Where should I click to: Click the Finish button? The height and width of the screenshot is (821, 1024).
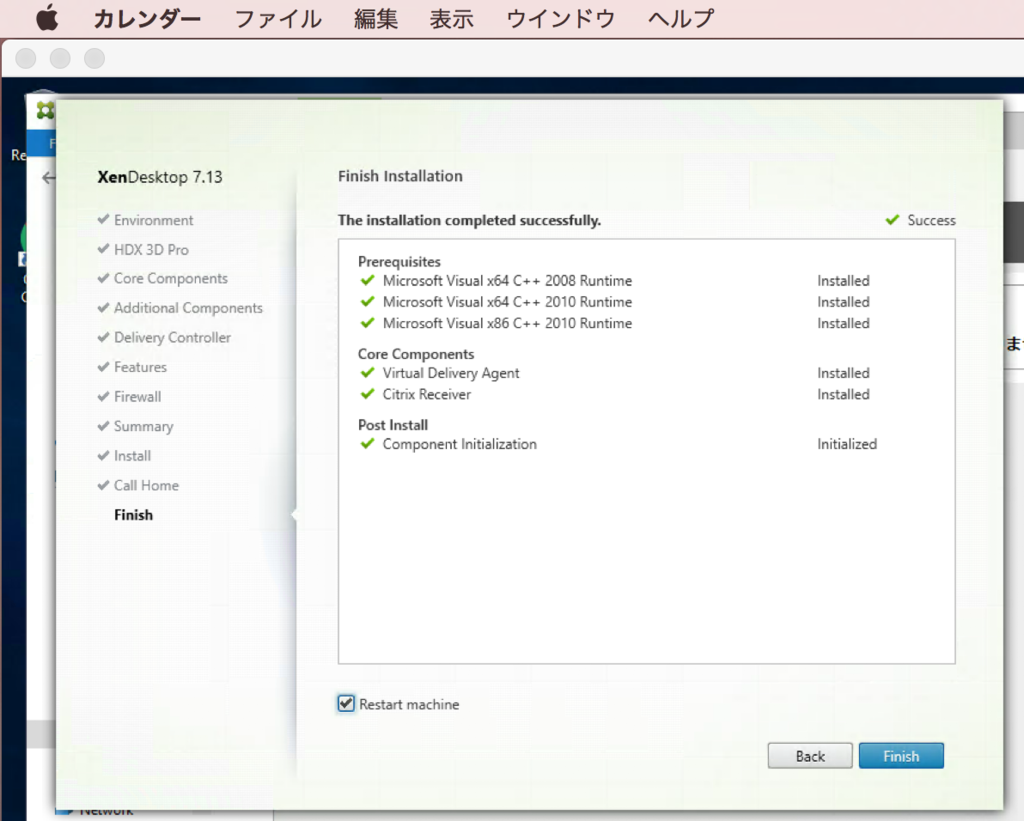click(901, 756)
